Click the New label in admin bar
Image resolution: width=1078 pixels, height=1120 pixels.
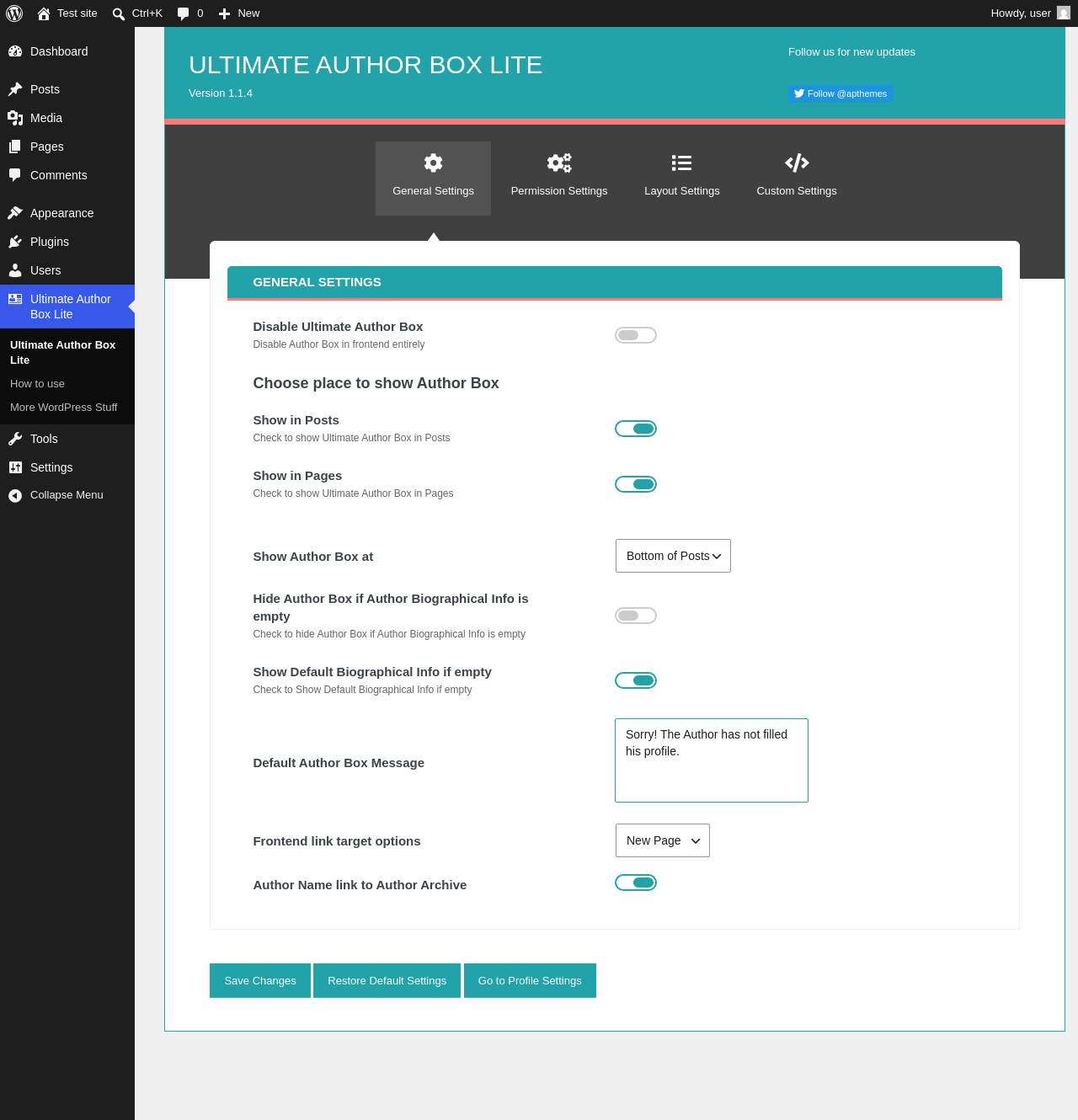pos(248,13)
